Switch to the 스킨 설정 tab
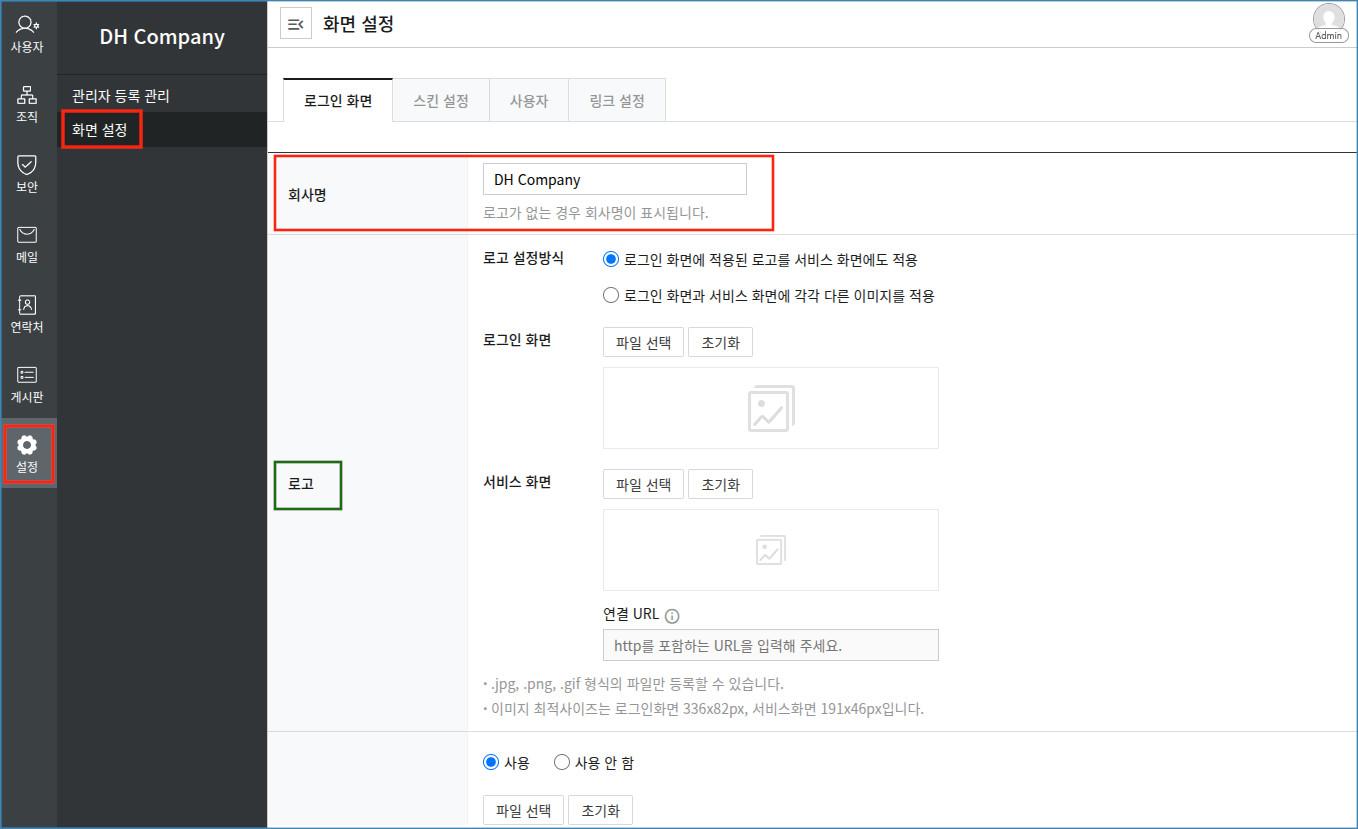The image size is (1358, 829). (441, 101)
